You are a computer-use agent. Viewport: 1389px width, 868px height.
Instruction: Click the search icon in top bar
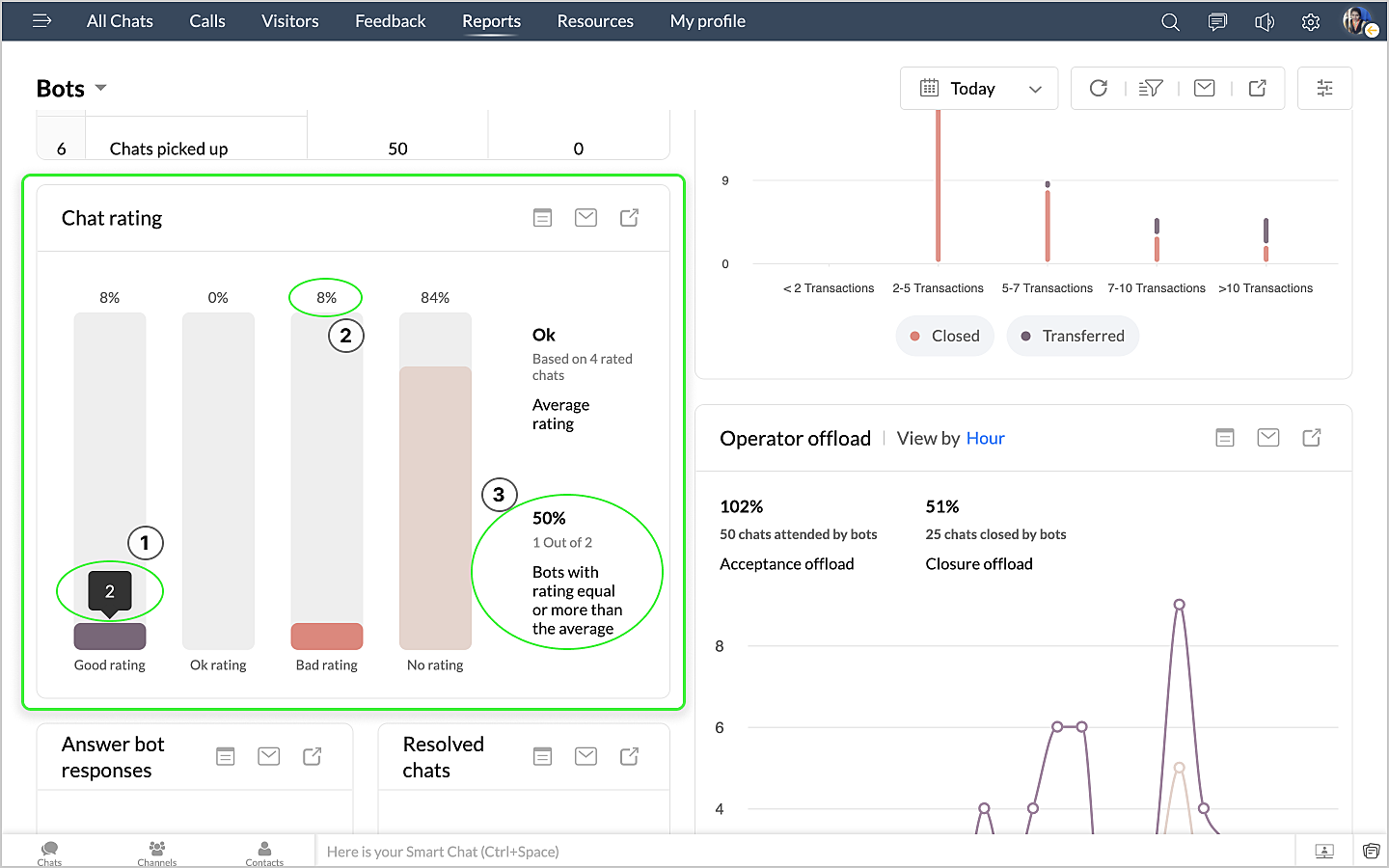(1170, 22)
